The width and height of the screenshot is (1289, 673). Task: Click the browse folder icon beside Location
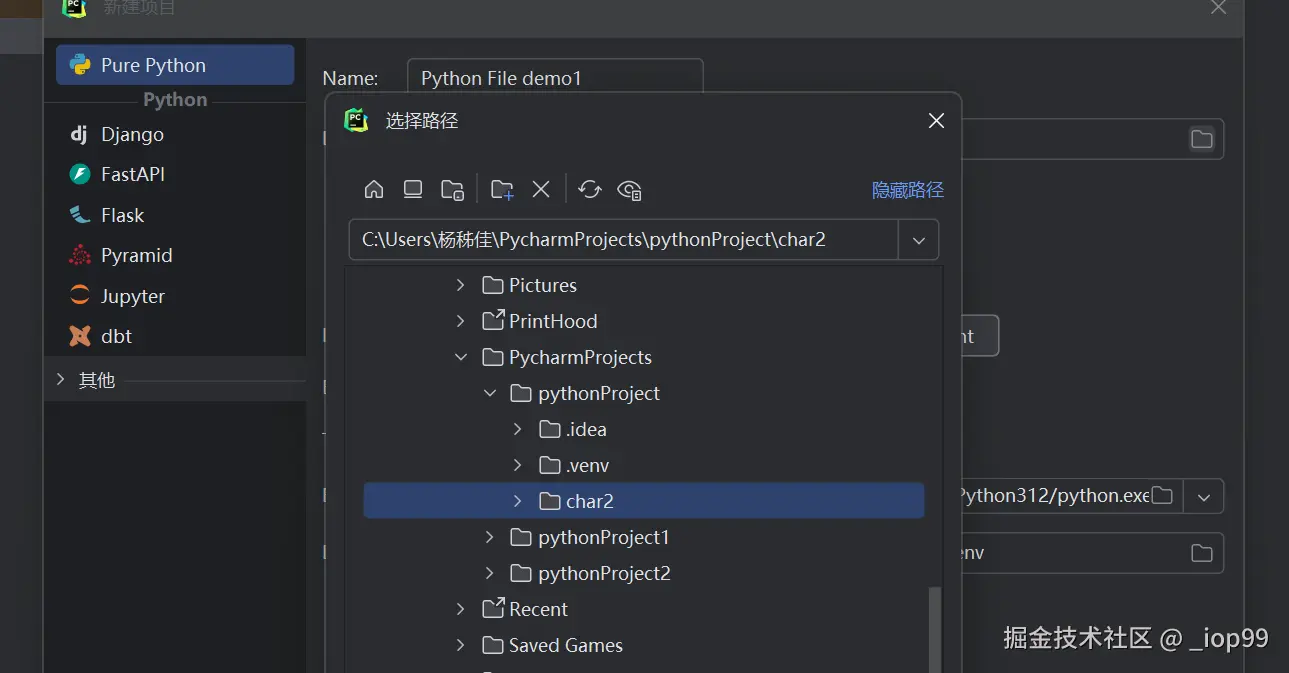click(1201, 139)
